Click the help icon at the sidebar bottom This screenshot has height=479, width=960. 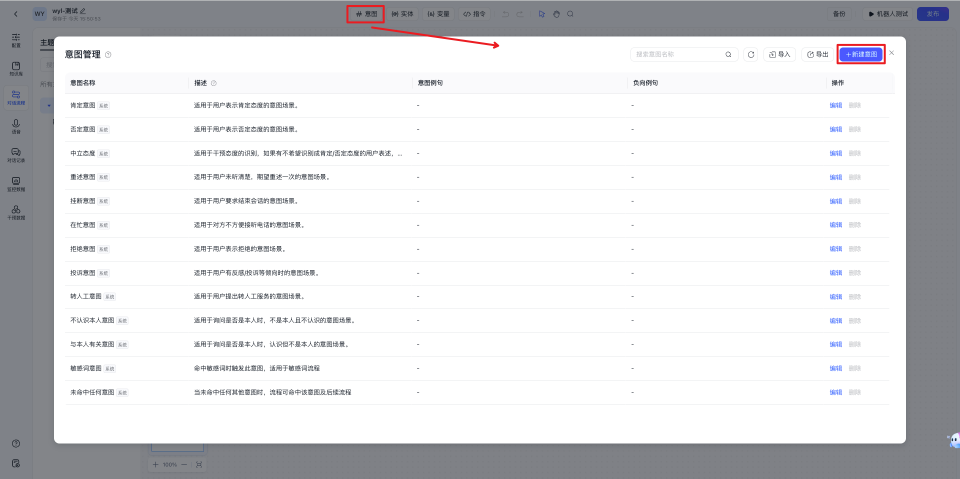pyautogui.click(x=16, y=443)
